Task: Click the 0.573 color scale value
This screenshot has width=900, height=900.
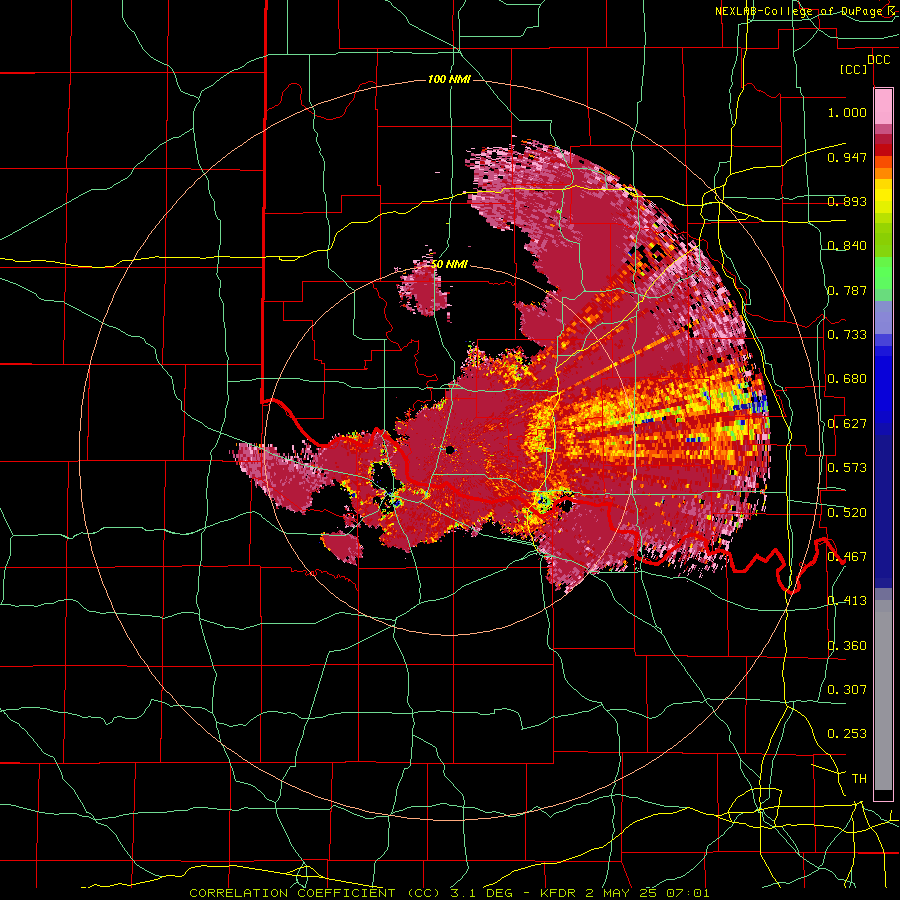Action: 847,468
